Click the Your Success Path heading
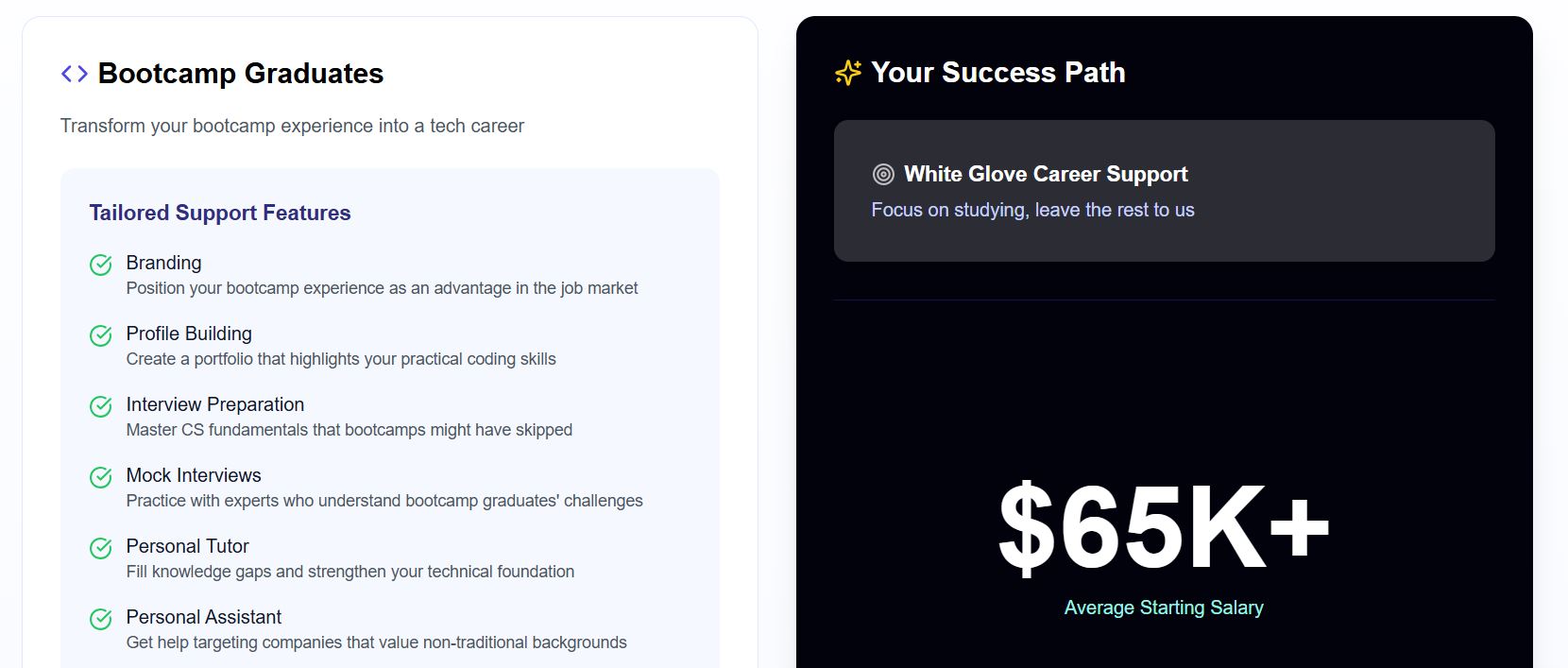The image size is (1568, 668). 998,73
